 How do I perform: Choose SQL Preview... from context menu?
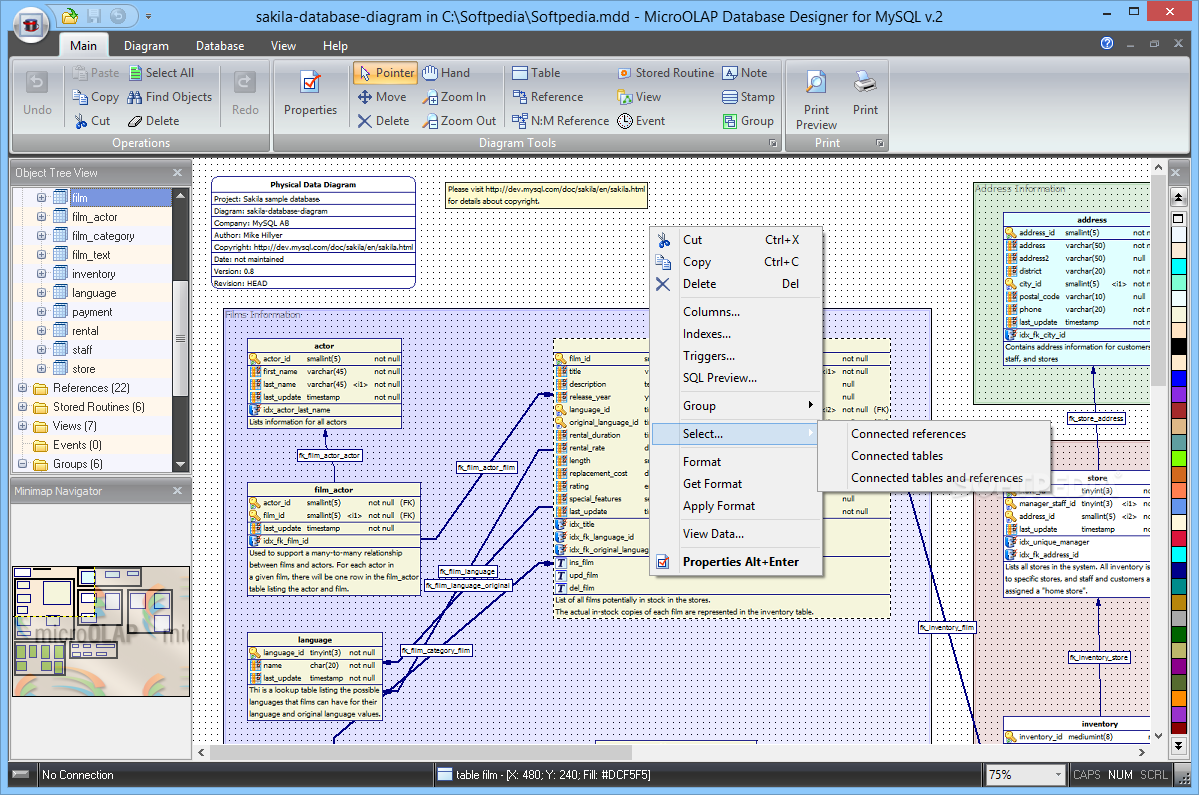(x=719, y=378)
